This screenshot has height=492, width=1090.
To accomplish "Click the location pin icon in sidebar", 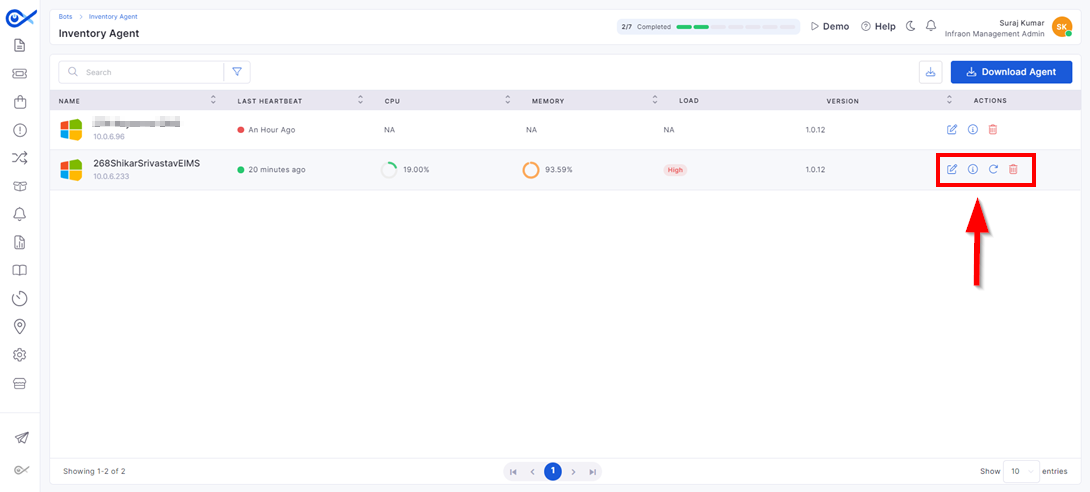I will pos(19,327).
